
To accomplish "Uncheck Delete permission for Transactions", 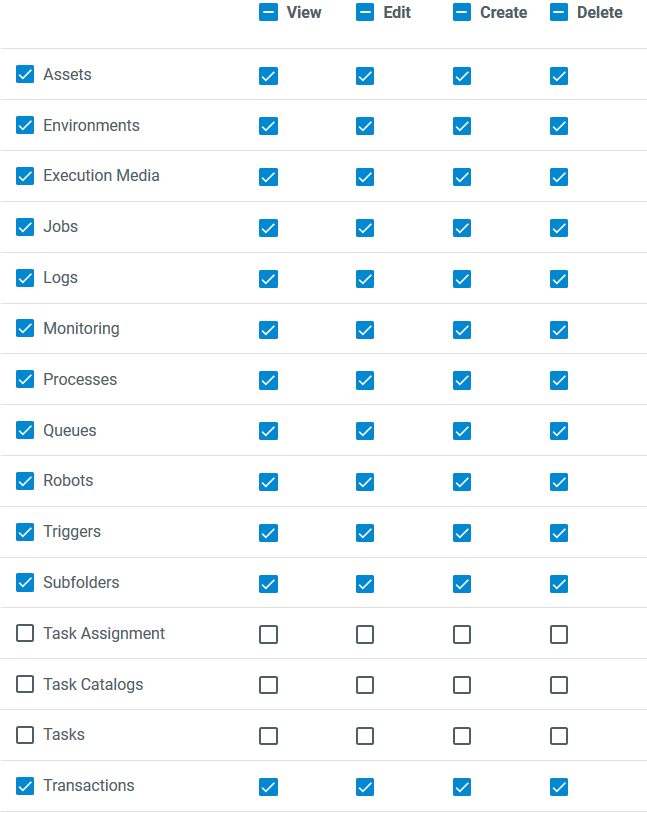I will coord(559,787).
